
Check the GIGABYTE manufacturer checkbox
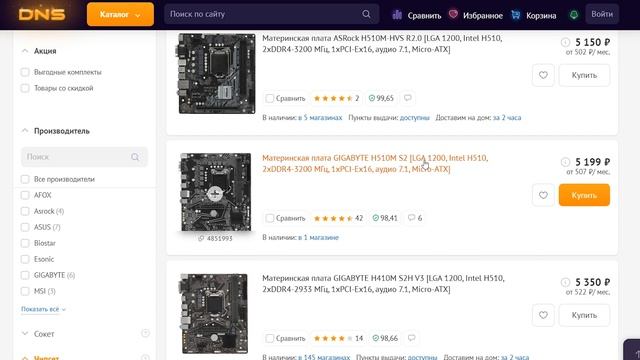click(x=25, y=275)
